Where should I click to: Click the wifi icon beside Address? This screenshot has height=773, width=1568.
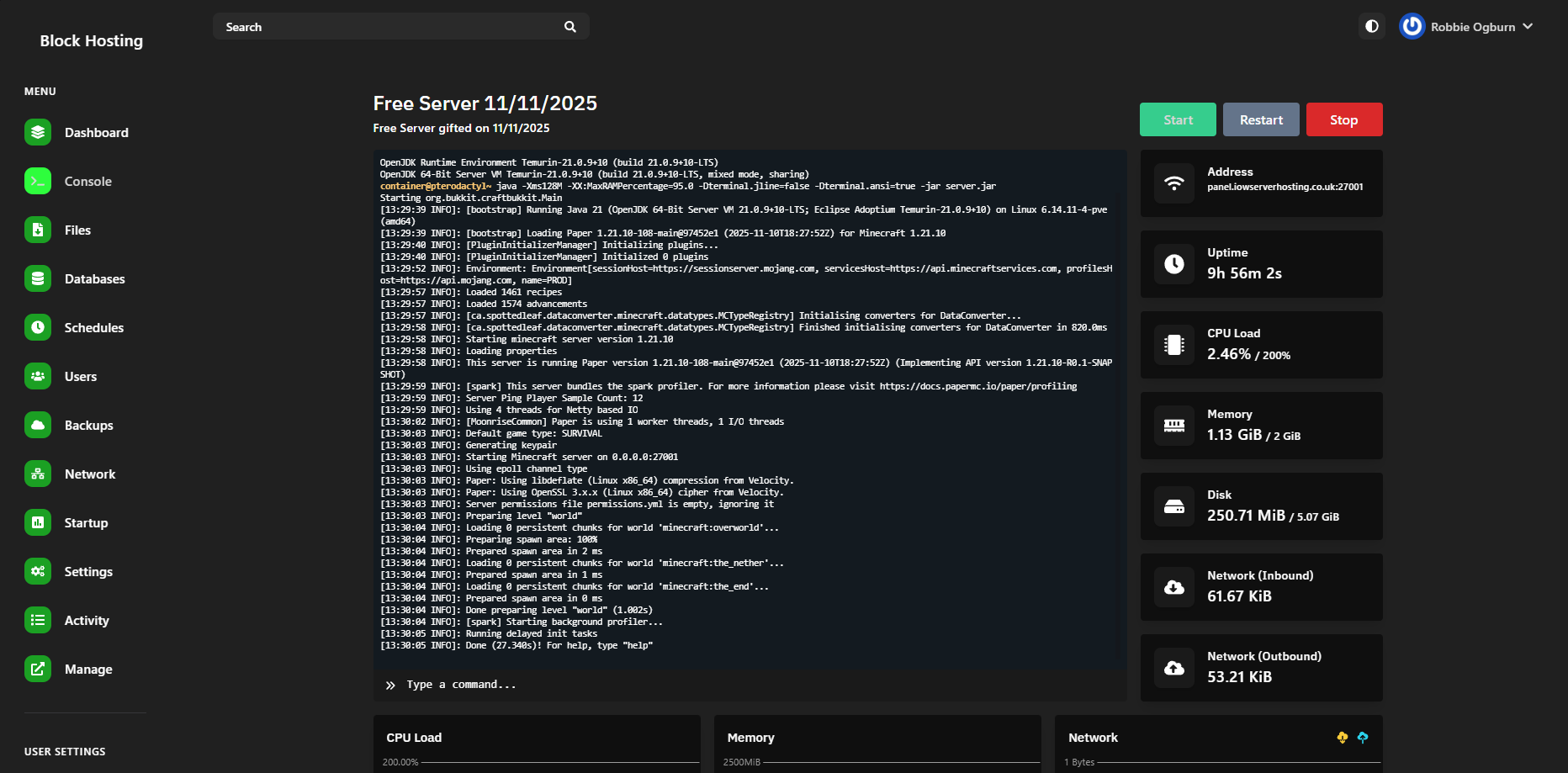pos(1174,183)
